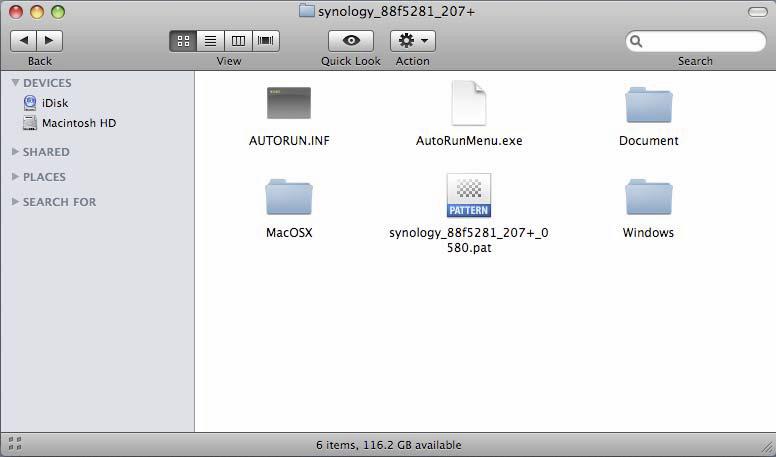This screenshot has height=457, width=776.
Task: Expand the SHARED section
Action: (x=15, y=152)
